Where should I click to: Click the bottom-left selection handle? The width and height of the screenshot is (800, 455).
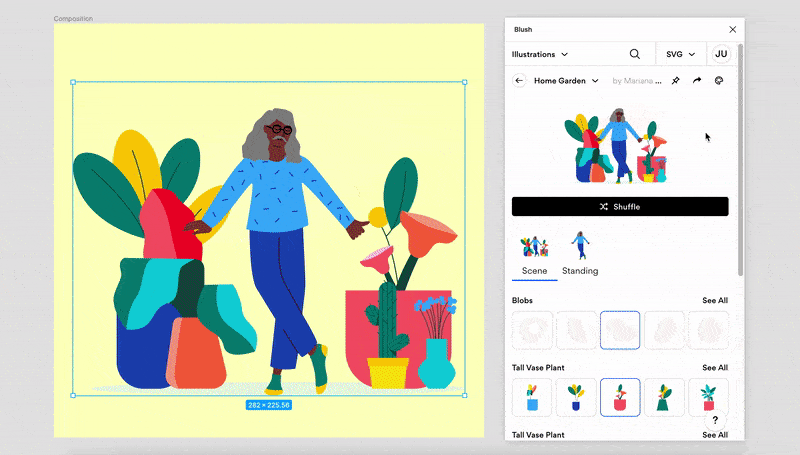73,395
